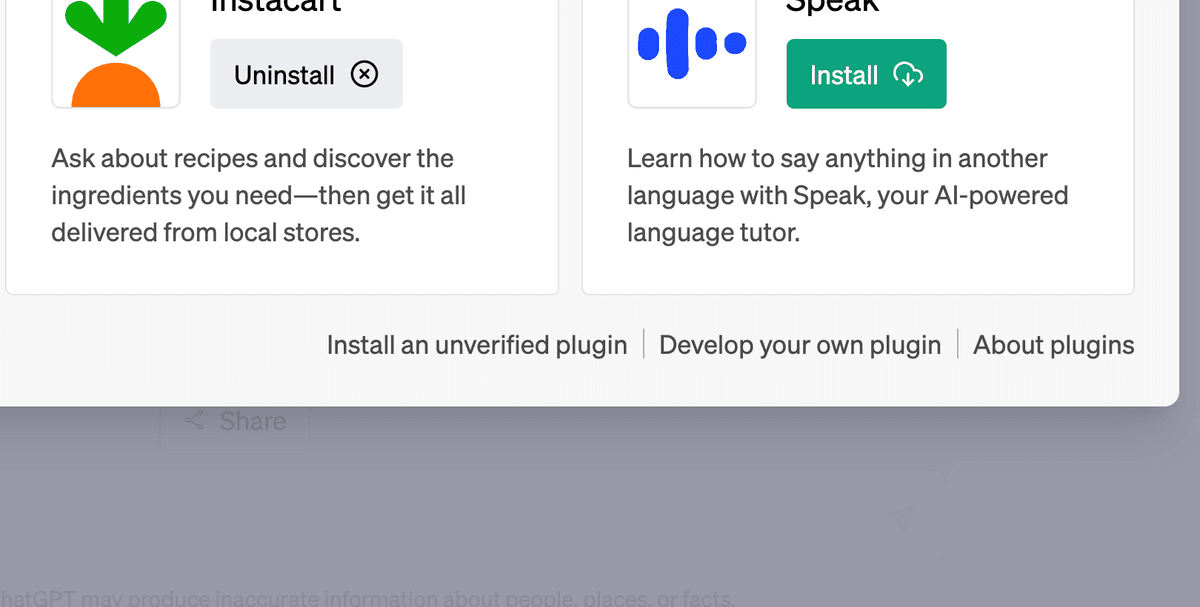This screenshot has width=1200, height=607.
Task: Click the dimmed chat message input field
Action: 471,517
